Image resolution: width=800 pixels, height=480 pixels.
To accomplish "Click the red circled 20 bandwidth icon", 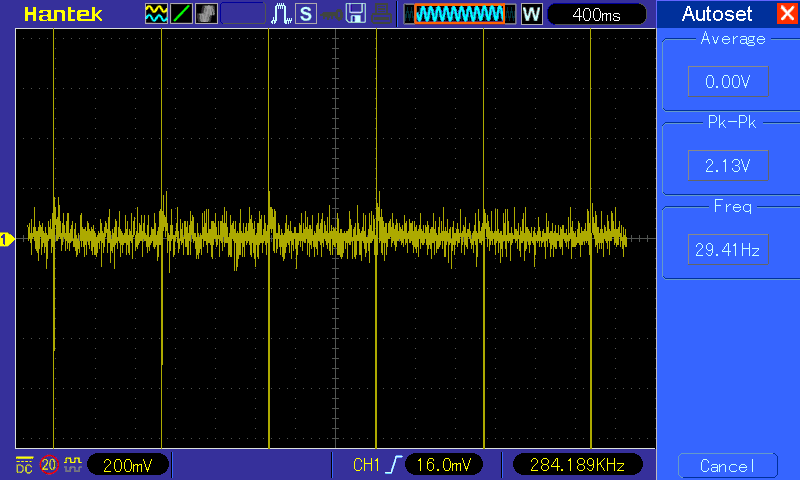I will pos(49,465).
